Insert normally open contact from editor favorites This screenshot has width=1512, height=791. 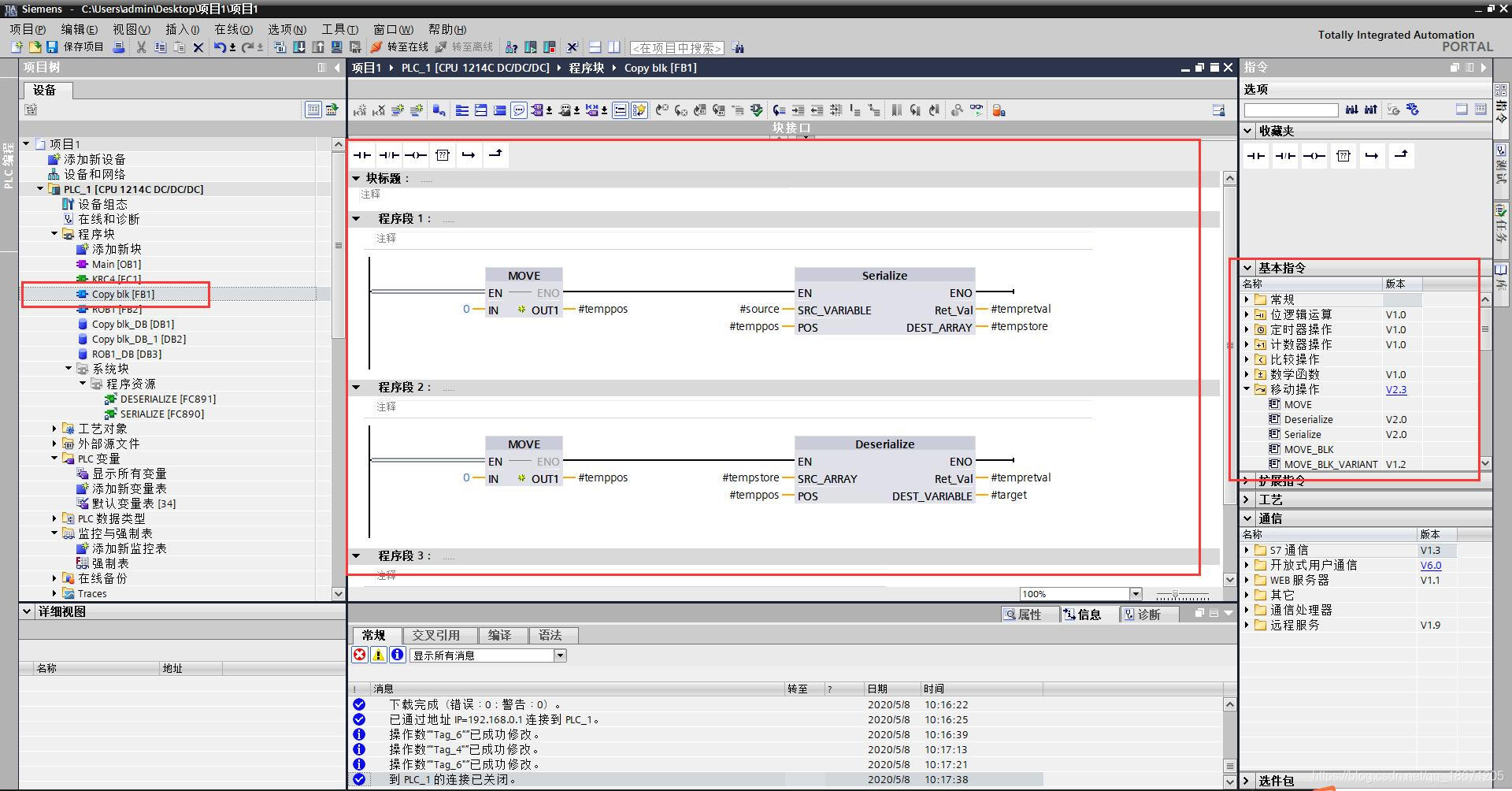pos(362,155)
